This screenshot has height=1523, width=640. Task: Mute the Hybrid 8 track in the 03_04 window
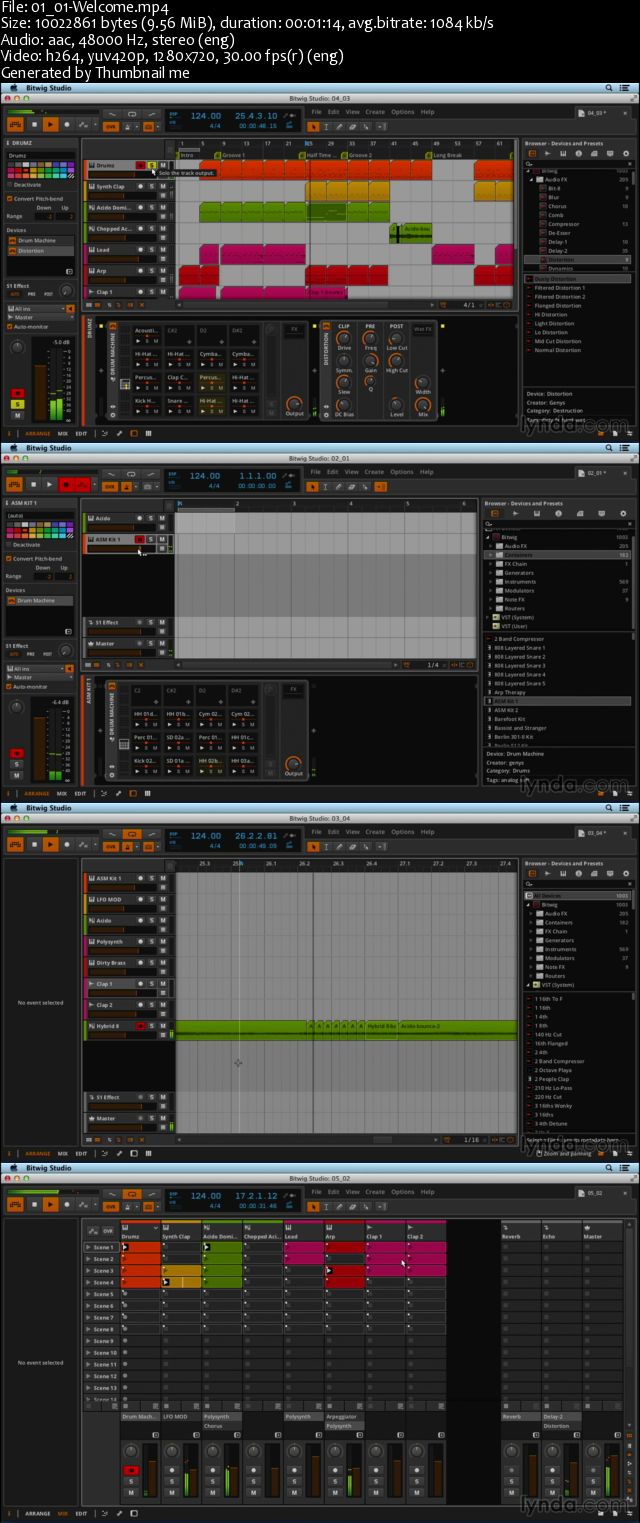[x=163, y=1026]
